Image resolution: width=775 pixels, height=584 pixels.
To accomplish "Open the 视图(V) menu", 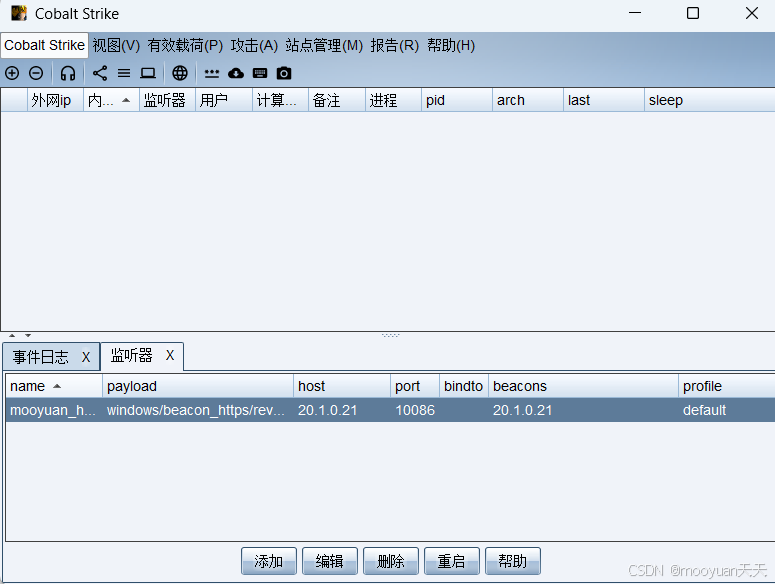I will click(x=116, y=45).
